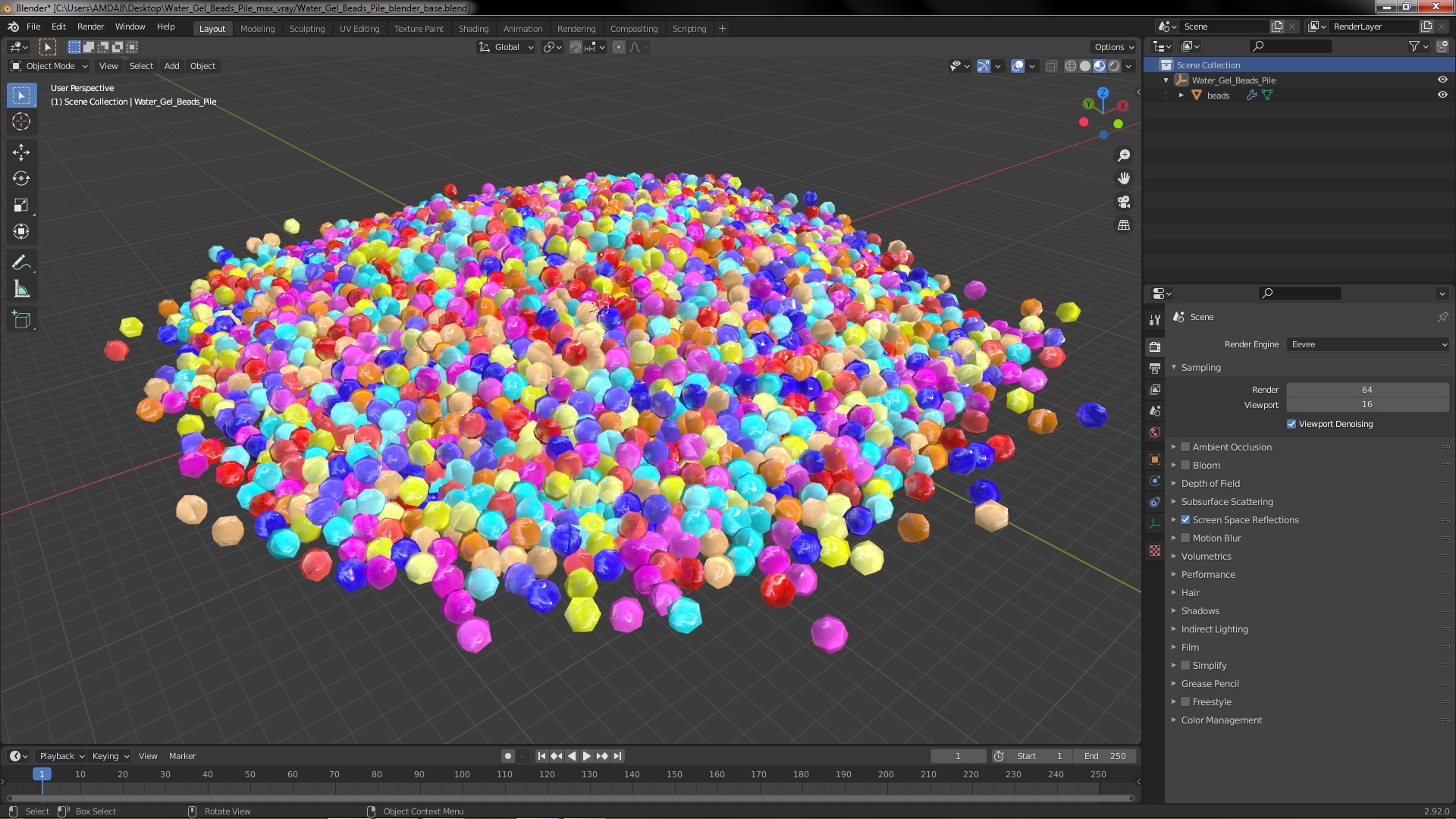Viewport: 1456px width, 819px height.
Task: Click outliner search field
Action: [1291, 46]
